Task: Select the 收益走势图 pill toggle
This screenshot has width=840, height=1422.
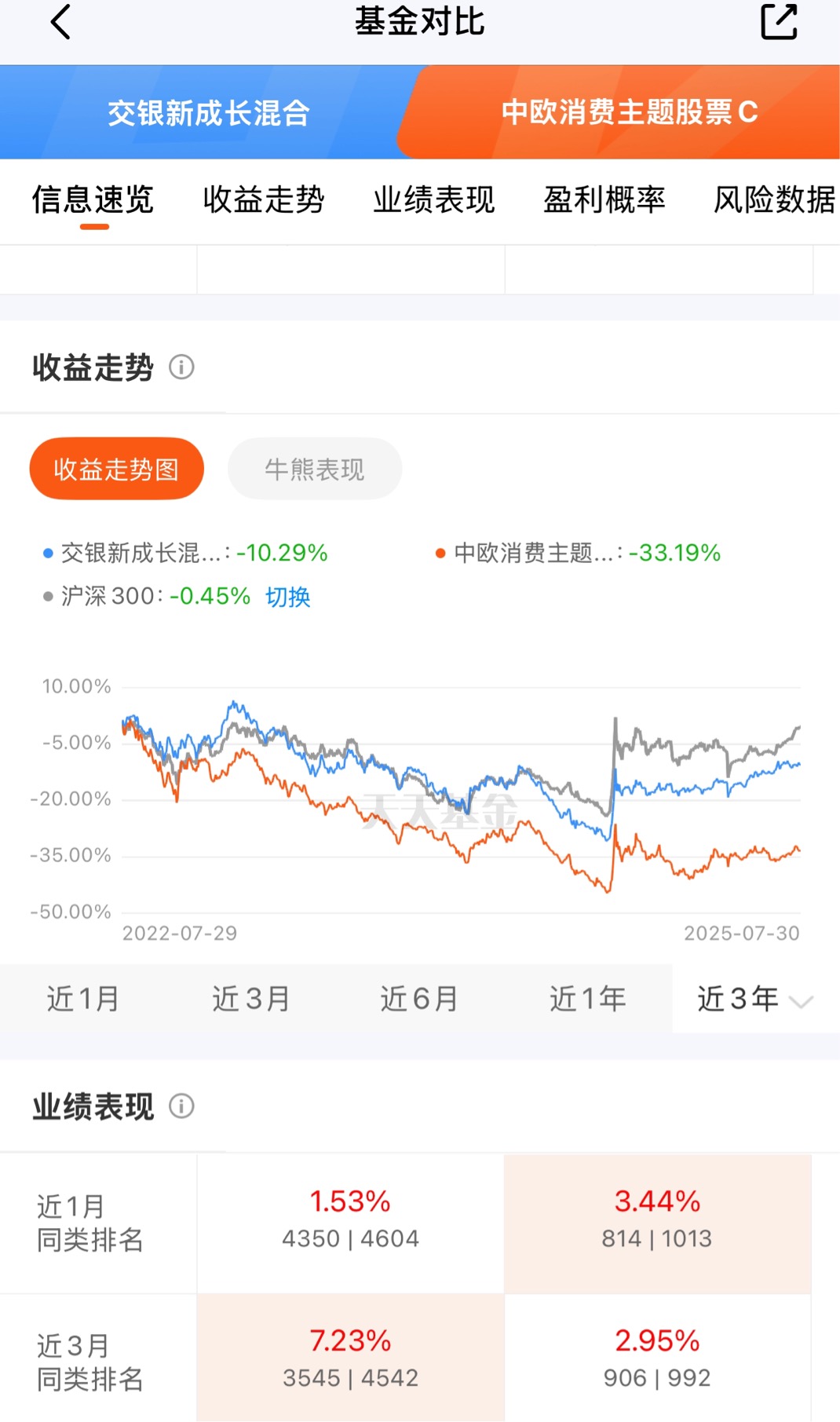Action: point(117,469)
